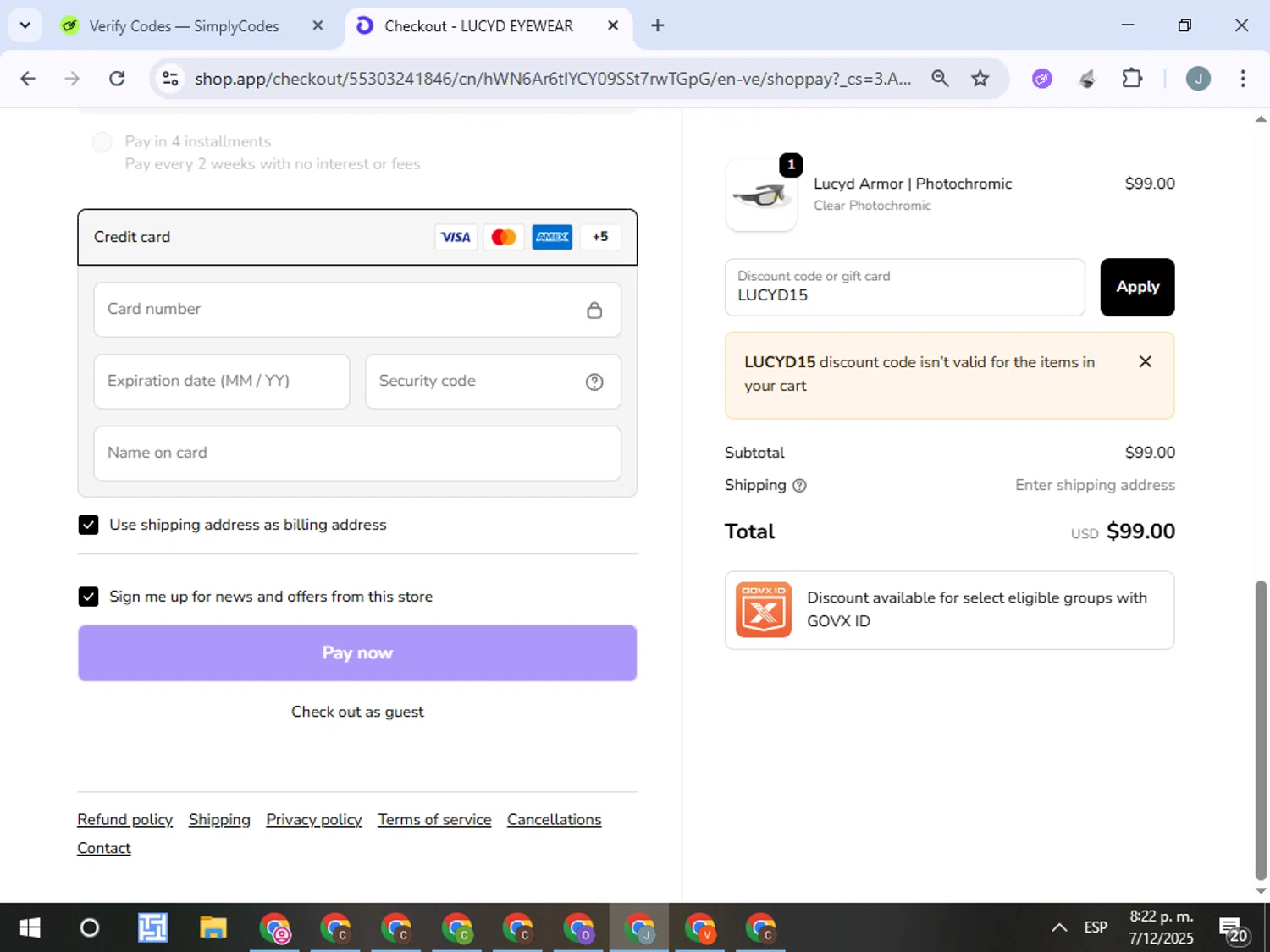This screenshot has height=952, width=1270.
Task: Click the Mastercard logo
Action: coord(504,237)
